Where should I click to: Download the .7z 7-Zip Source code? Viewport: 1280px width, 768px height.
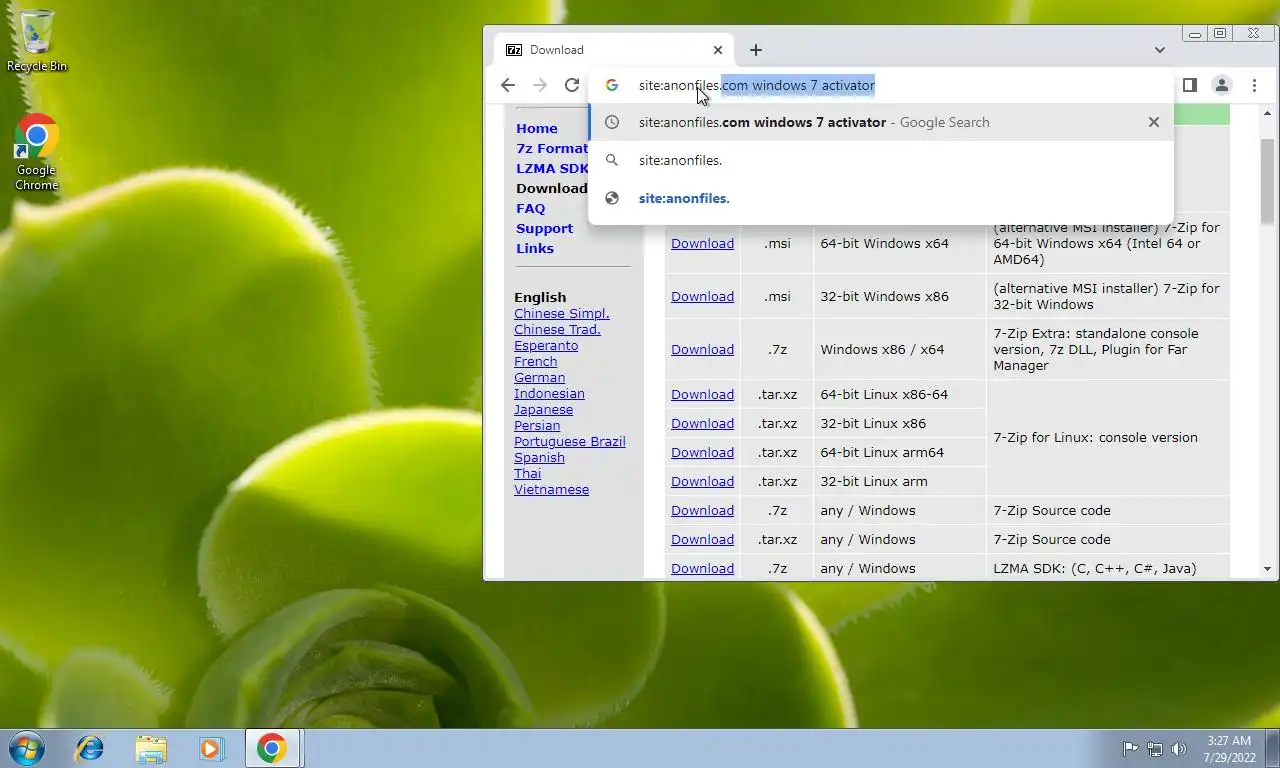(702, 510)
